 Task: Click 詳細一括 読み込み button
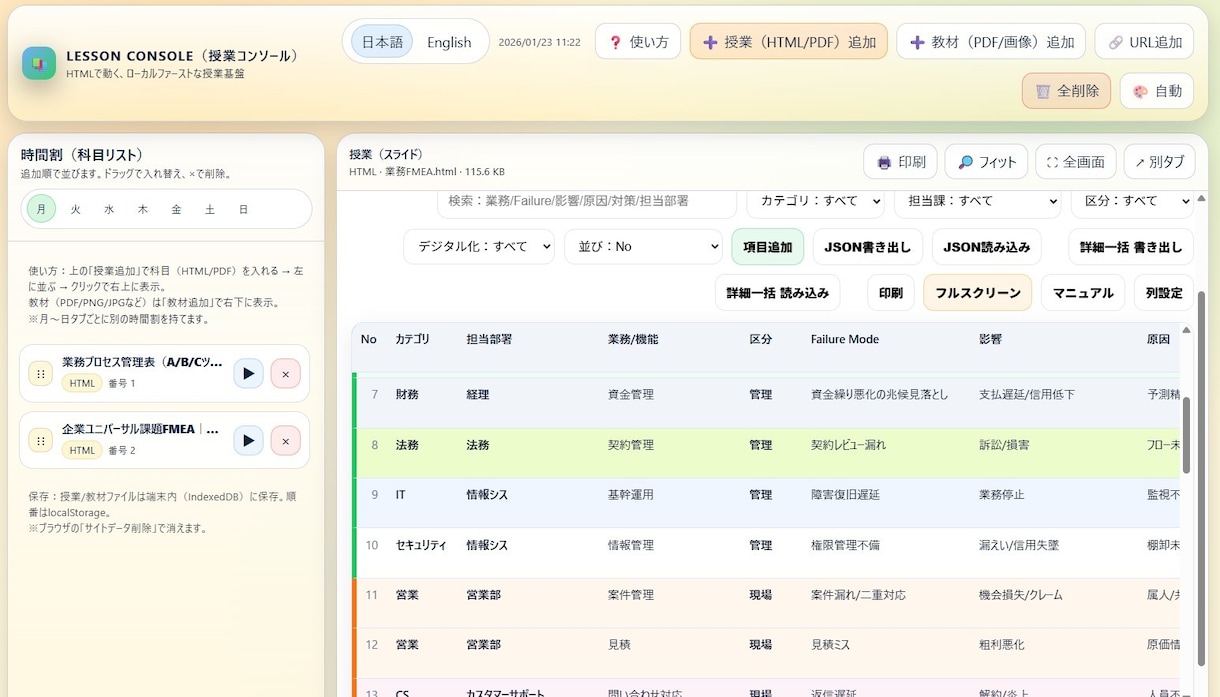pos(778,293)
